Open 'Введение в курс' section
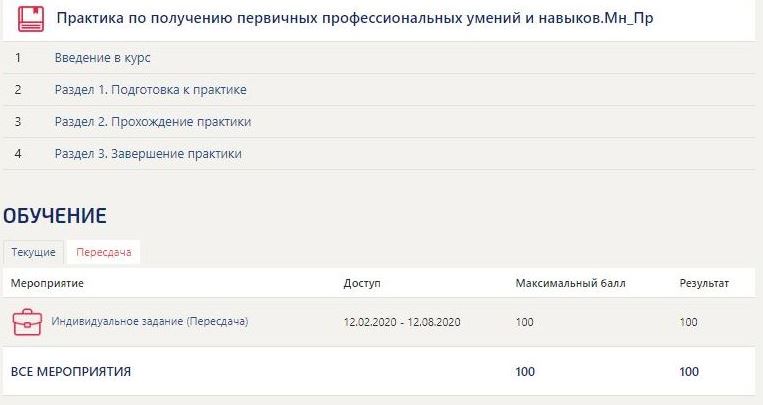Image resolution: width=763 pixels, height=405 pixels. tap(102, 58)
